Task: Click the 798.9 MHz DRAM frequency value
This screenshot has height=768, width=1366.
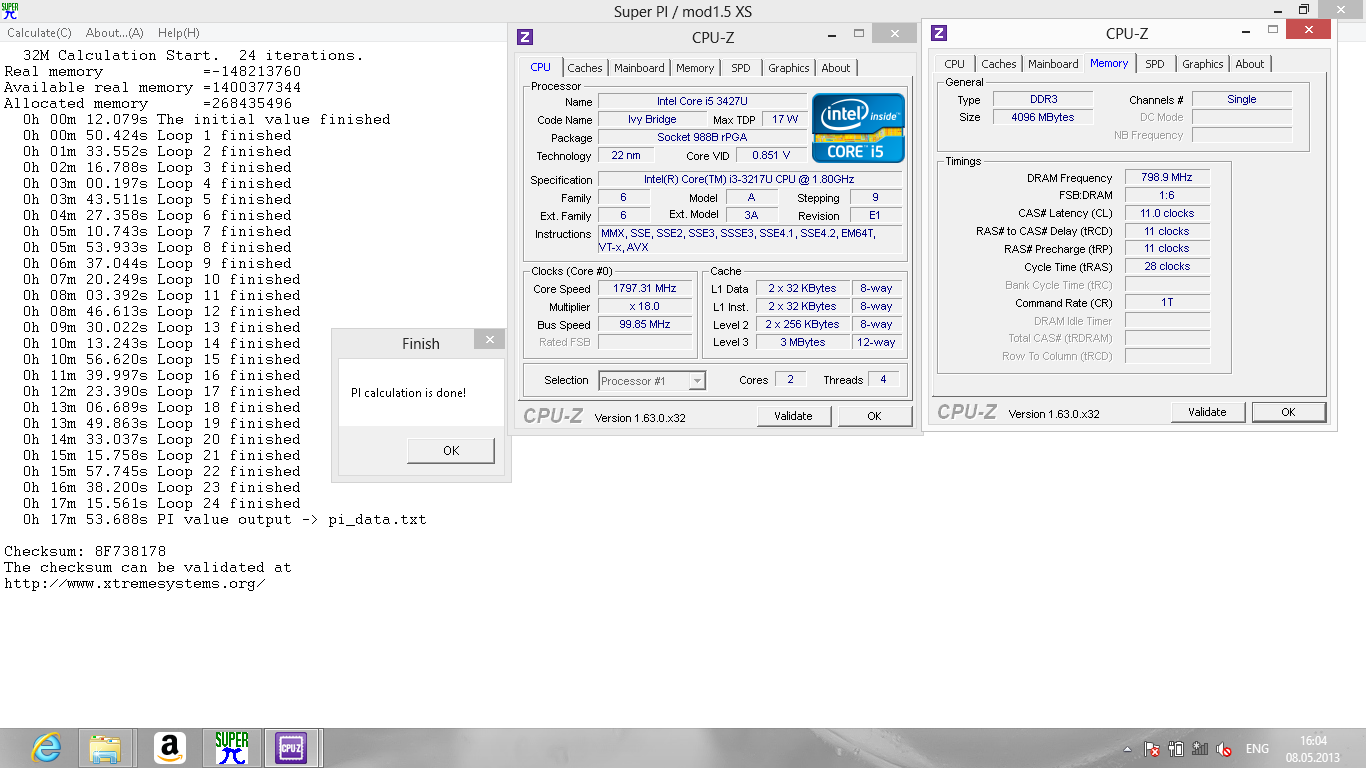Action: pyautogui.click(x=1167, y=178)
